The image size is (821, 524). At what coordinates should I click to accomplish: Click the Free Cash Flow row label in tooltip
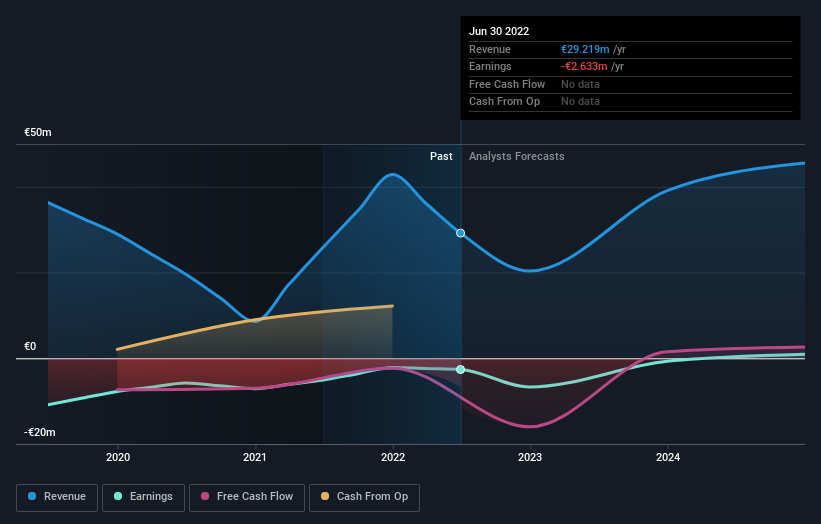coord(506,84)
